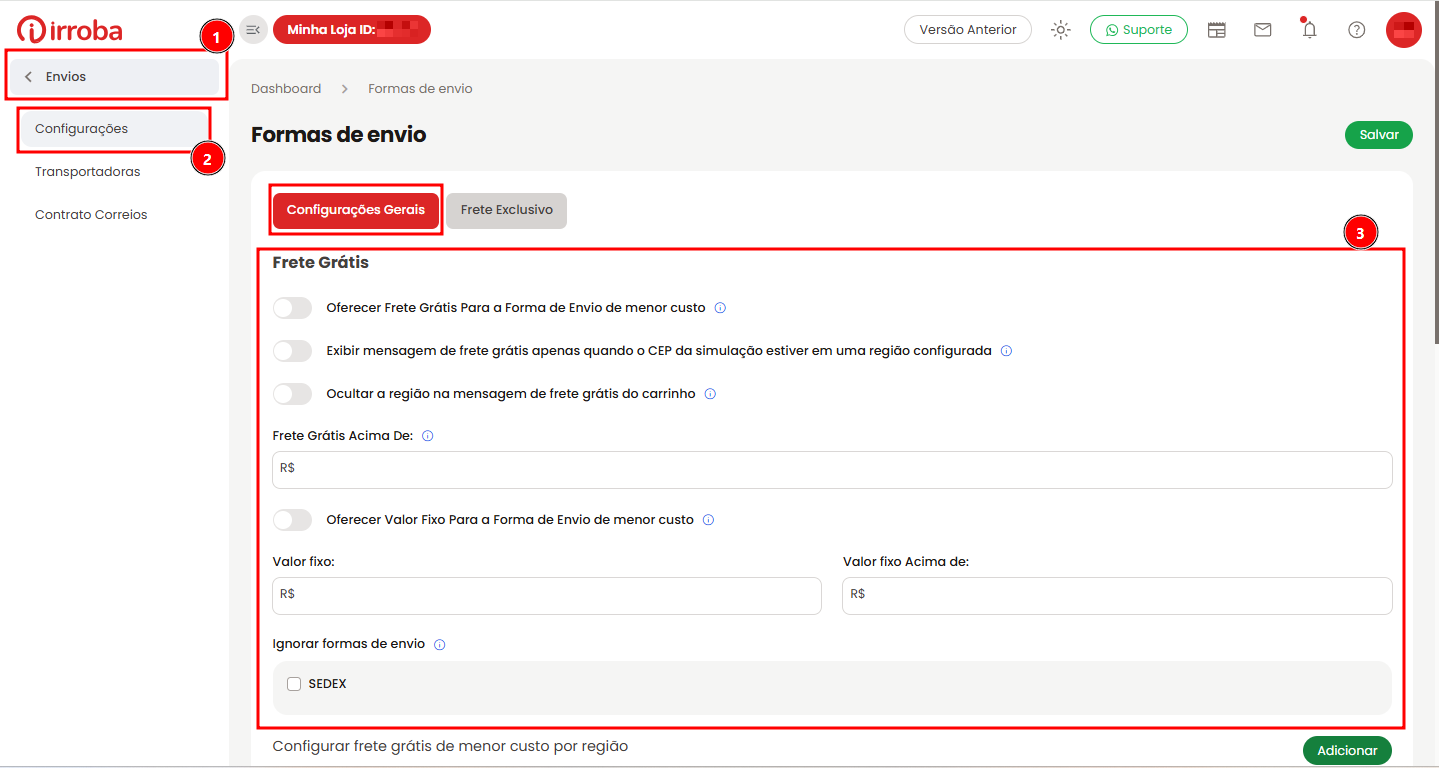Enable Oferecer Valor Fixo toggle

click(x=293, y=520)
